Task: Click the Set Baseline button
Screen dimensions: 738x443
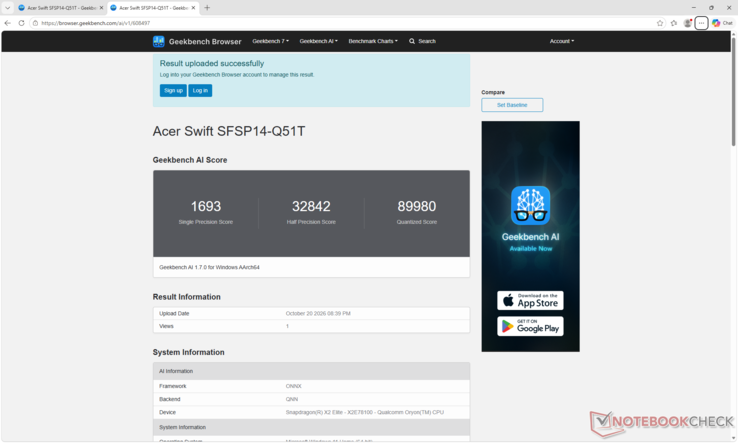Action: (x=512, y=105)
